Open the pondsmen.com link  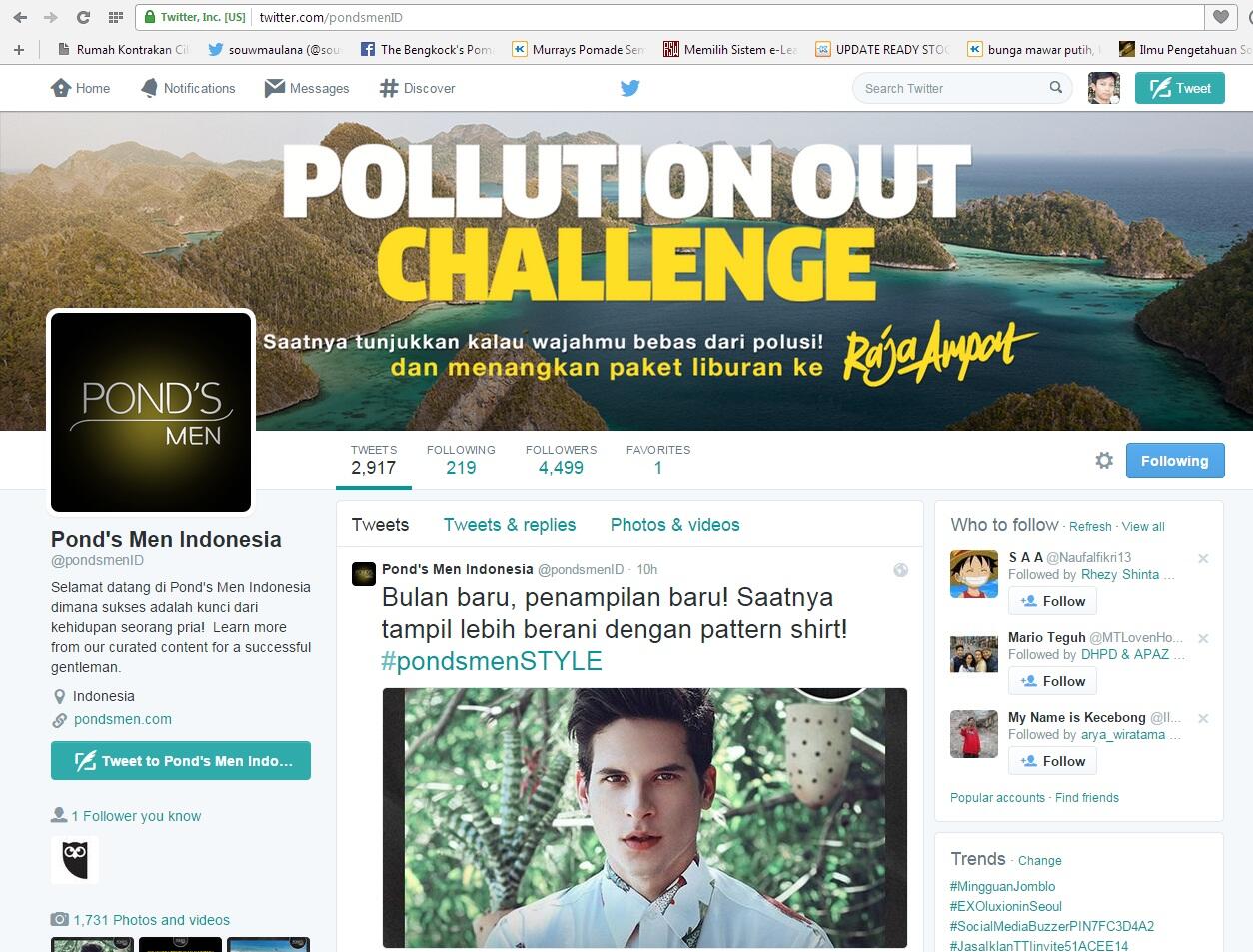coord(123,719)
